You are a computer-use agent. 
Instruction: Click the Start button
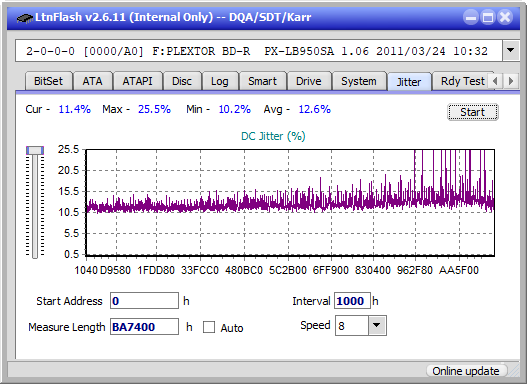pyautogui.click(x=473, y=112)
